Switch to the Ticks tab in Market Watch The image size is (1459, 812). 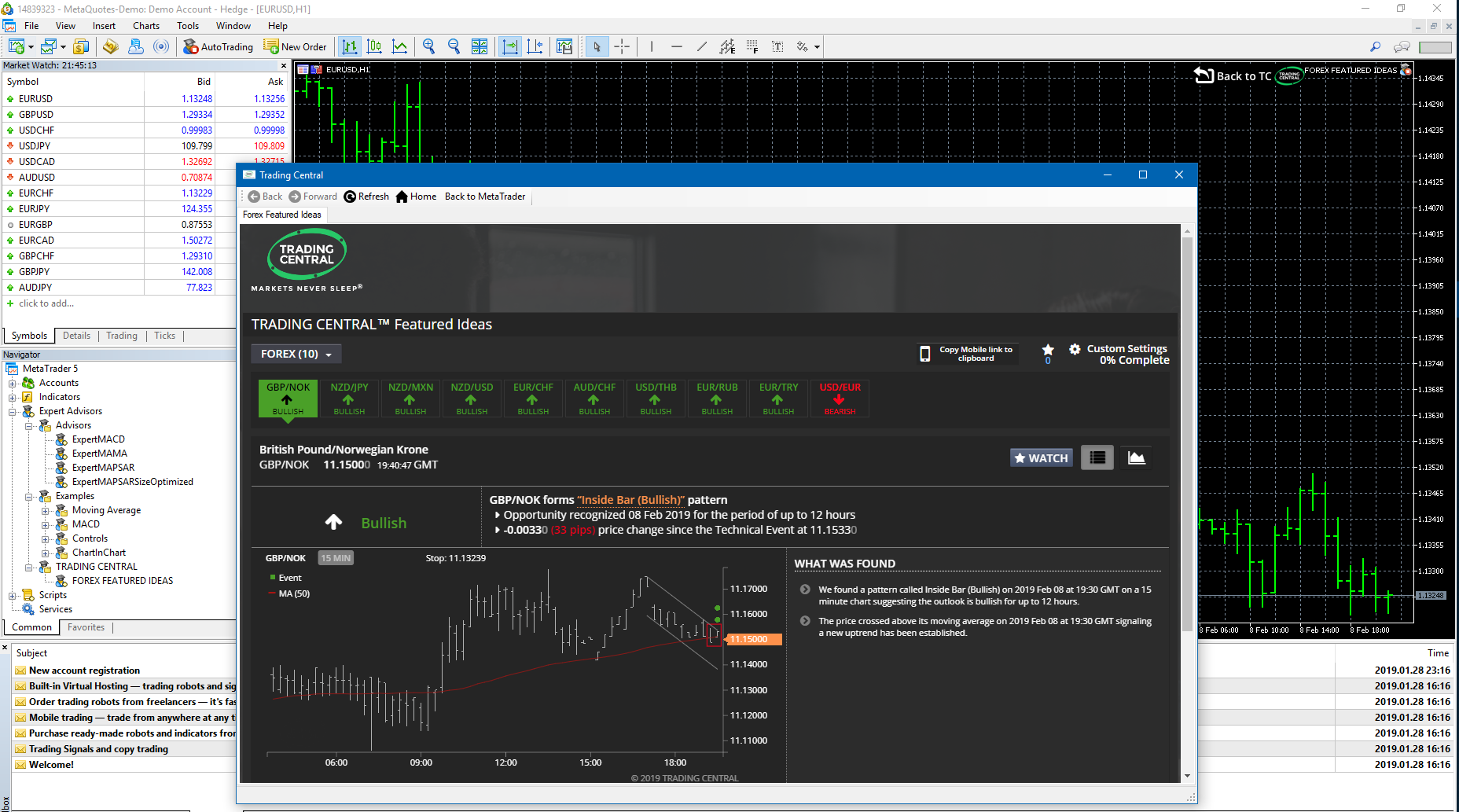[x=164, y=336]
